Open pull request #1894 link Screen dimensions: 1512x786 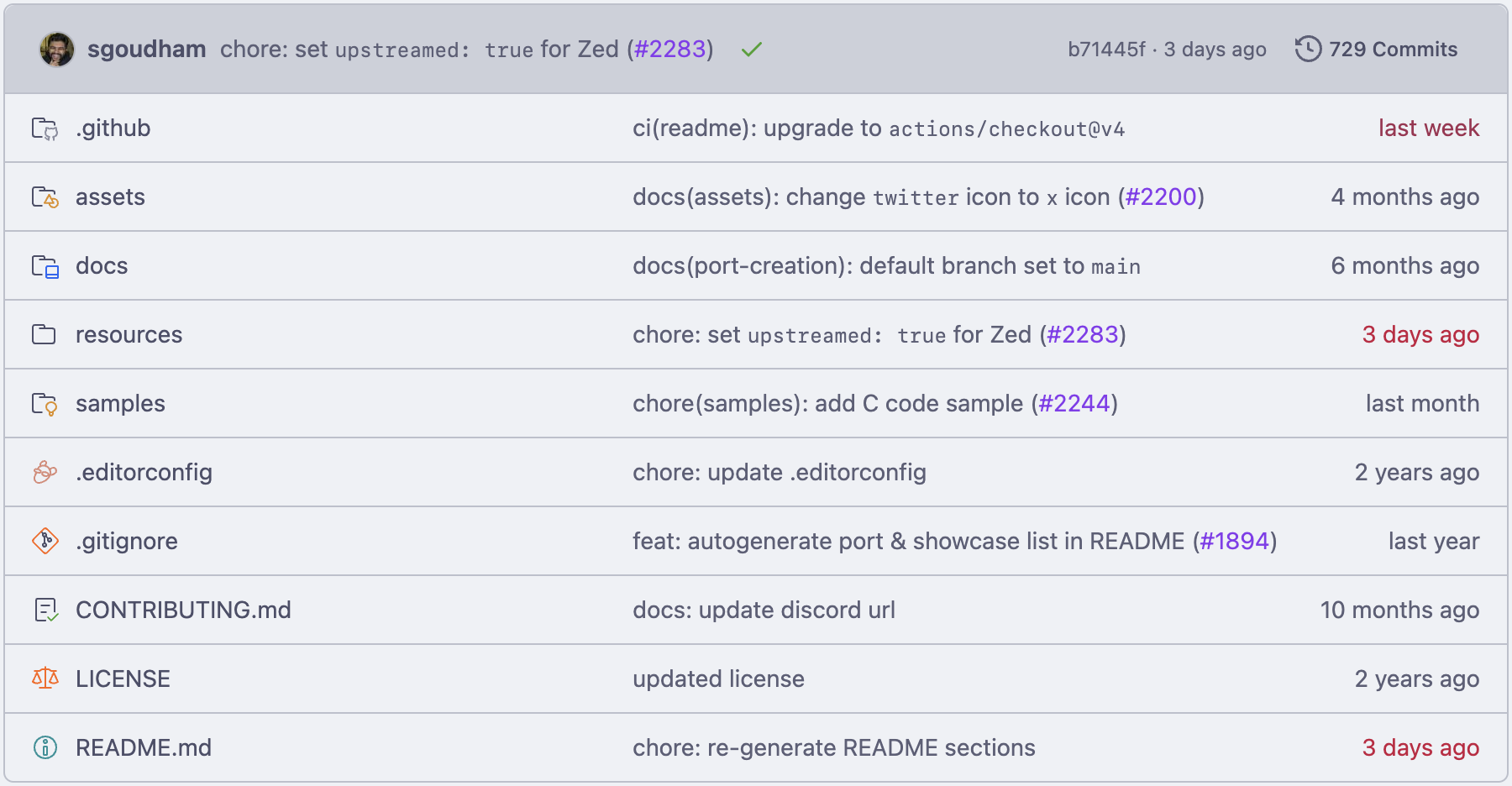1234,542
